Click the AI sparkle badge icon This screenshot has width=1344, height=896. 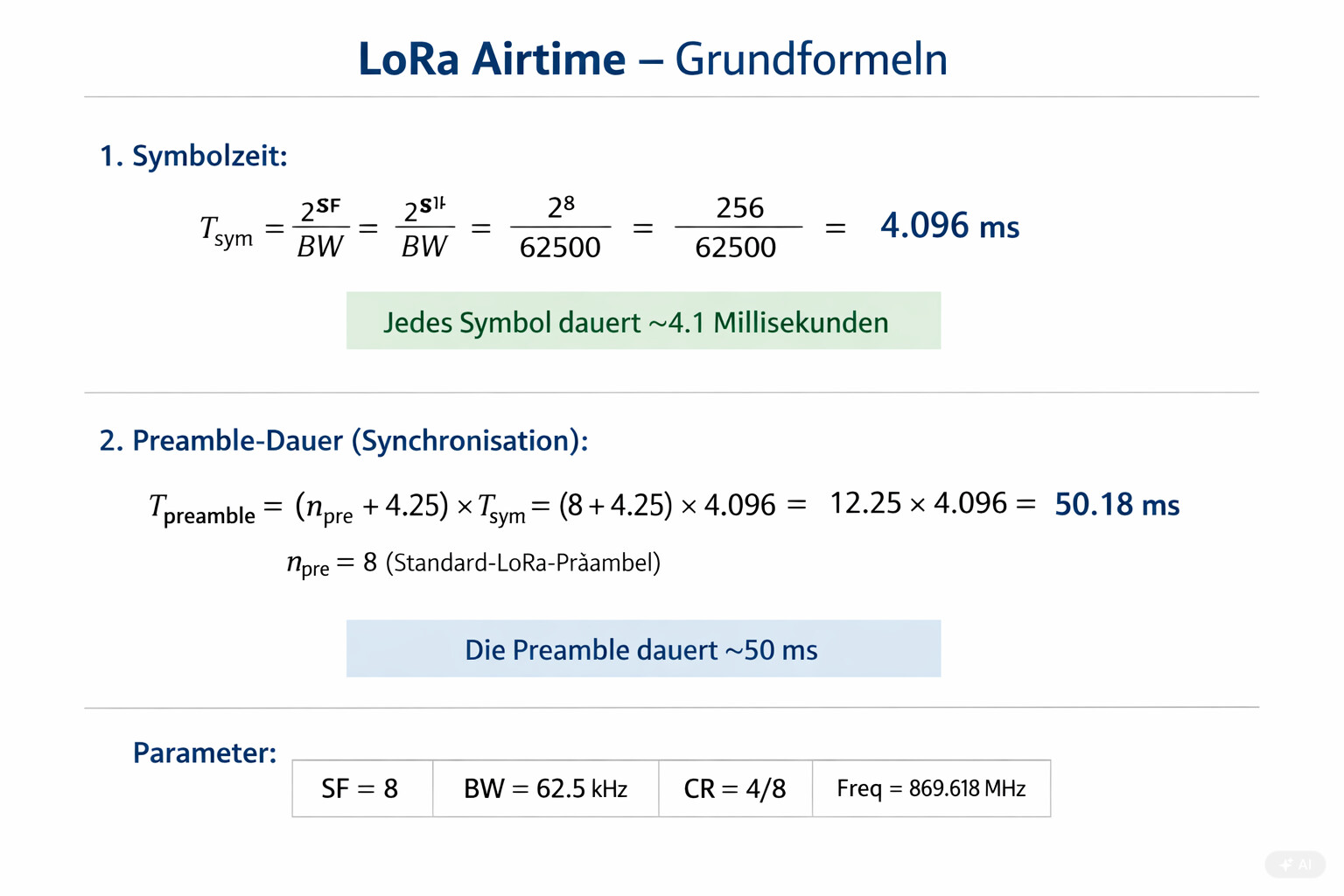point(1296,864)
